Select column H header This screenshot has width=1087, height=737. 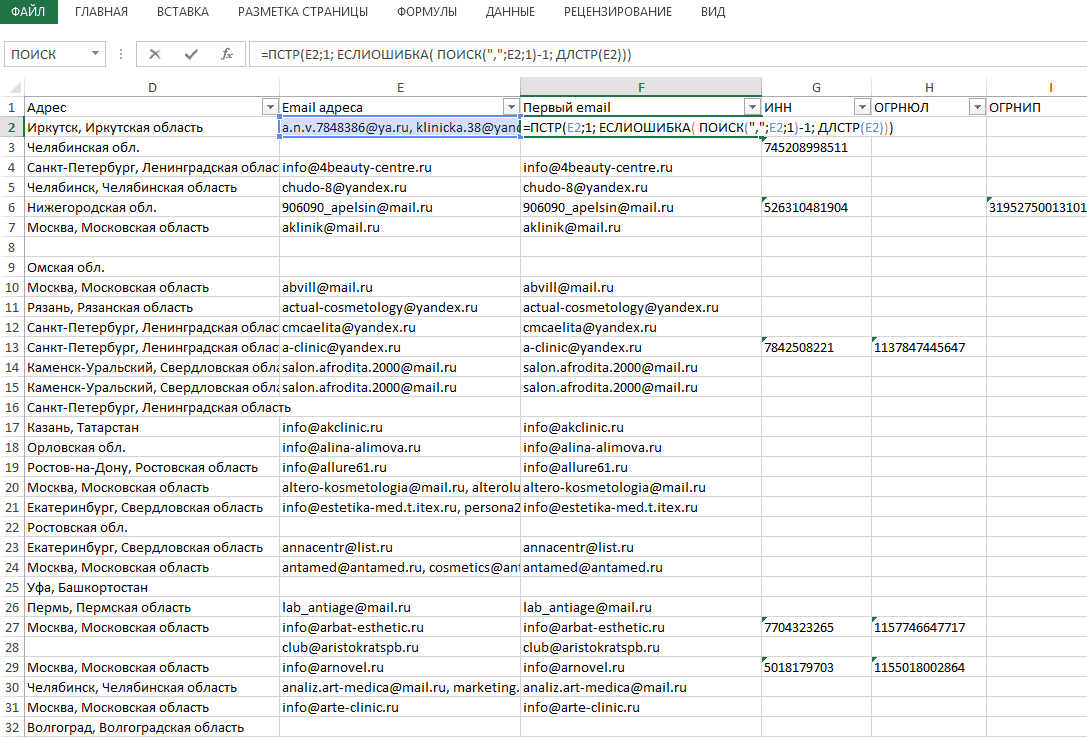coord(929,87)
